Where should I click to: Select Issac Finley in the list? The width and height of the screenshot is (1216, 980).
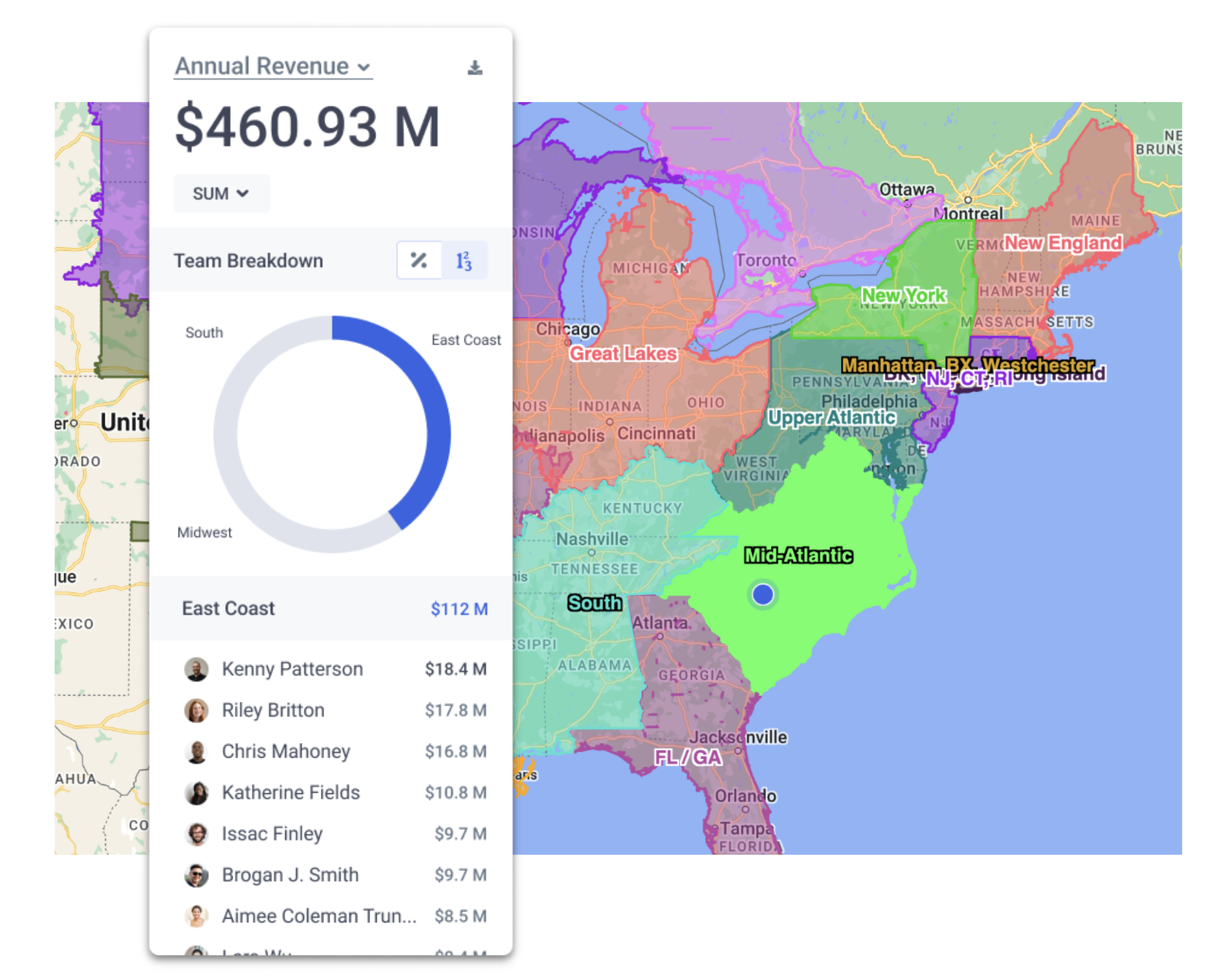point(331,834)
